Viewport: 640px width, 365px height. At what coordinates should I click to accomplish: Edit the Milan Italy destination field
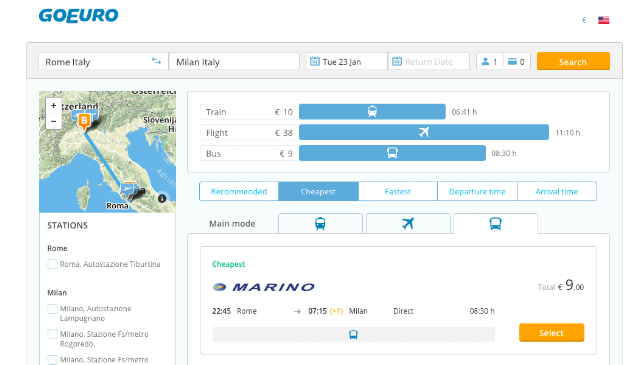point(234,62)
